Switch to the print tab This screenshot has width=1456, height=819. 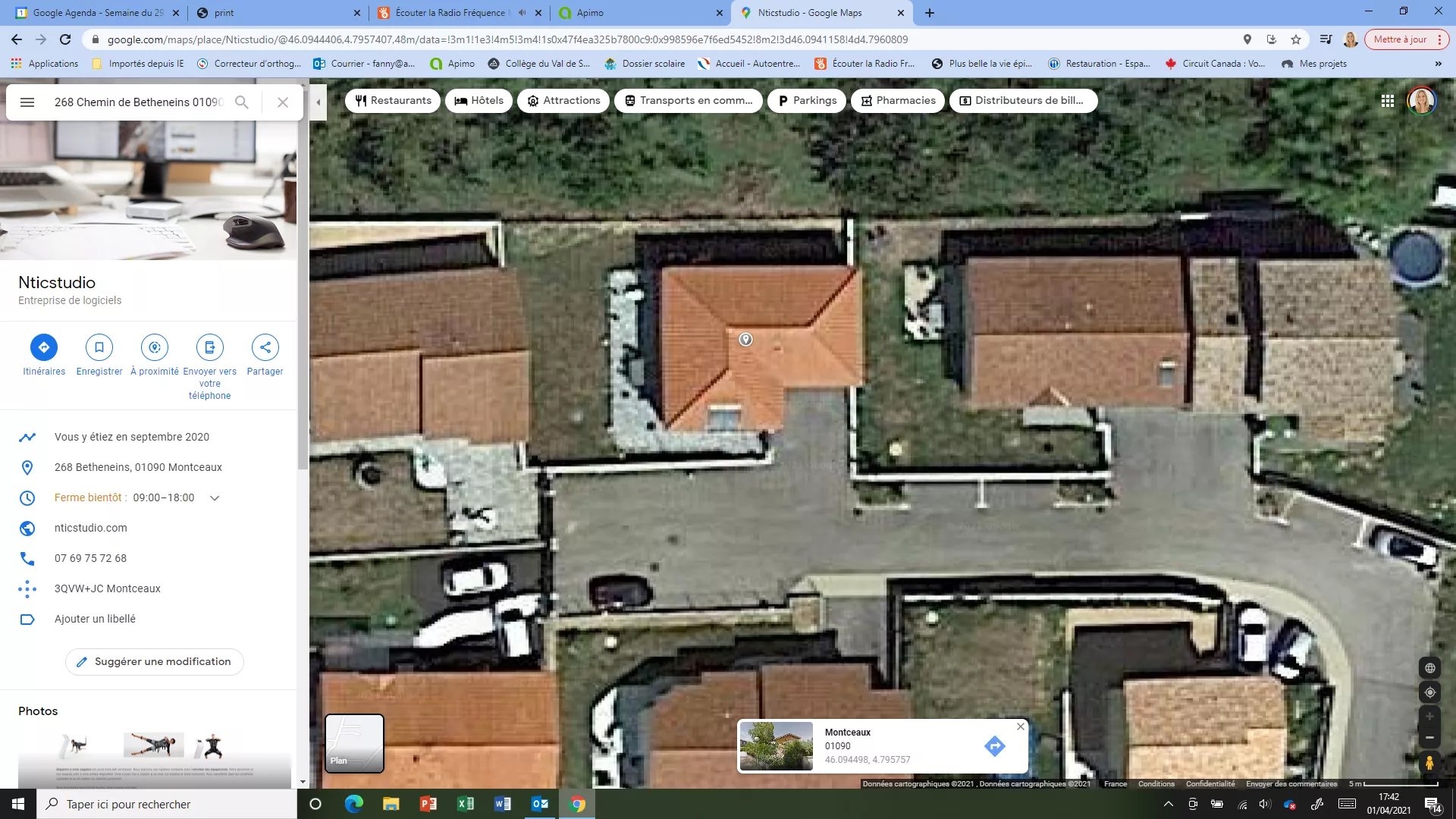[x=277, y=13]
